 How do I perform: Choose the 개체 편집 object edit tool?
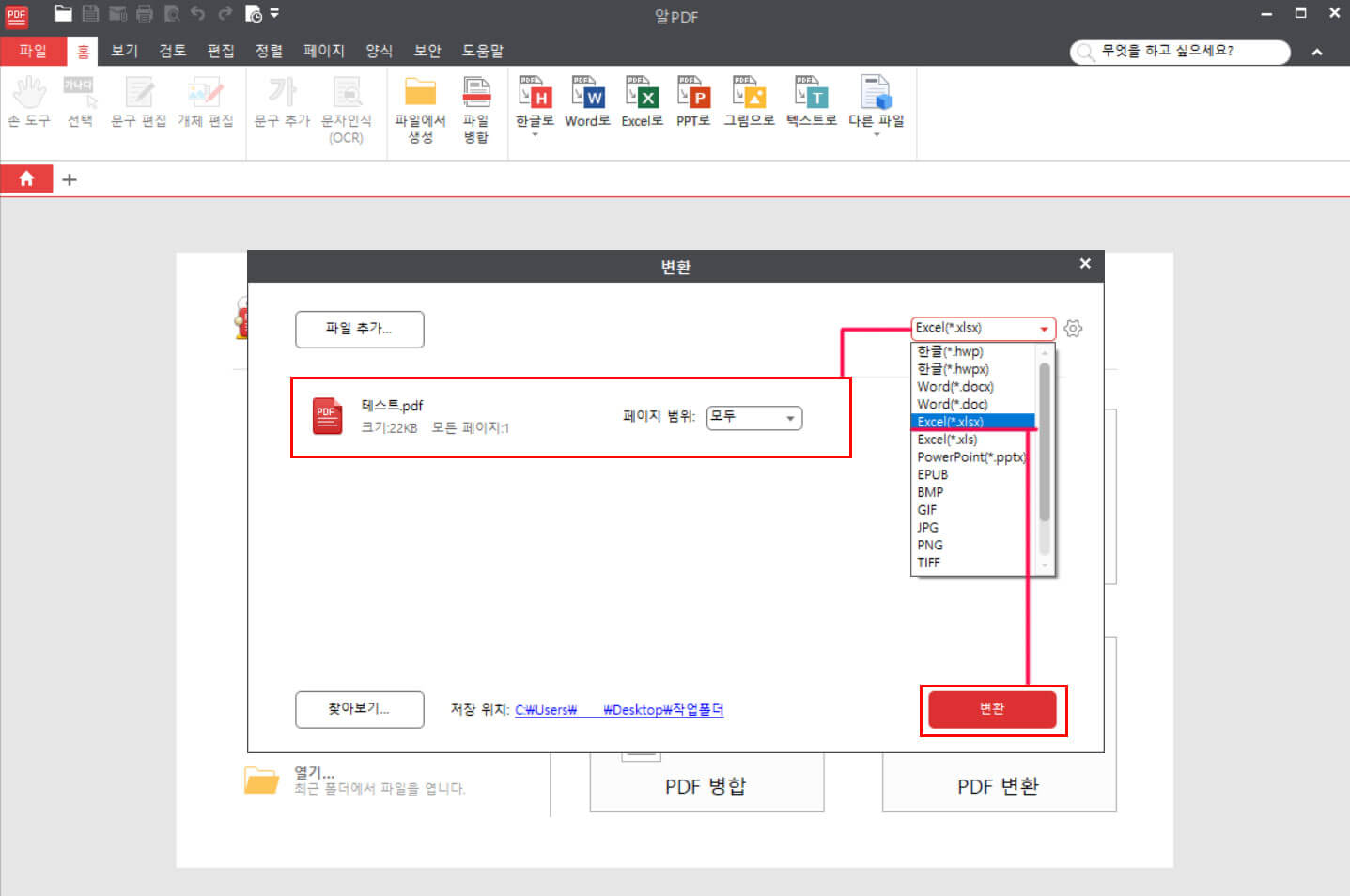[x=205, y=101]
